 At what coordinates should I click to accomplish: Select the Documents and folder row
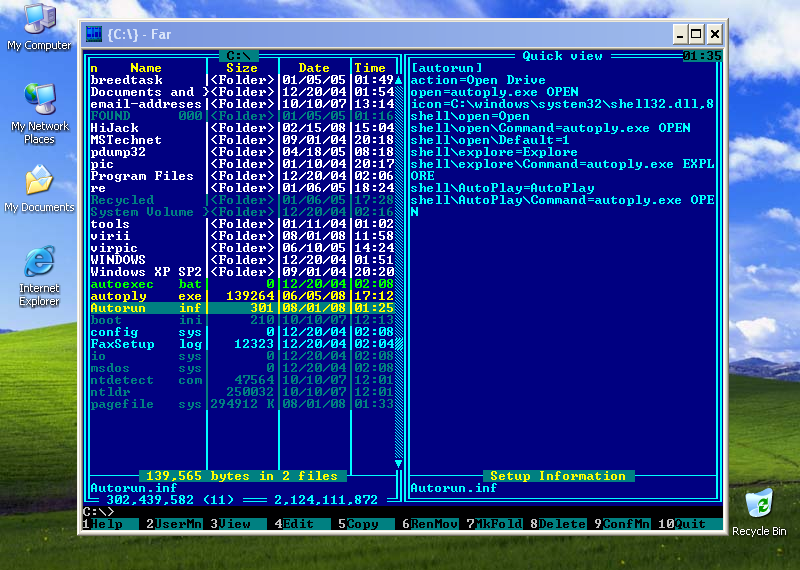242,92
